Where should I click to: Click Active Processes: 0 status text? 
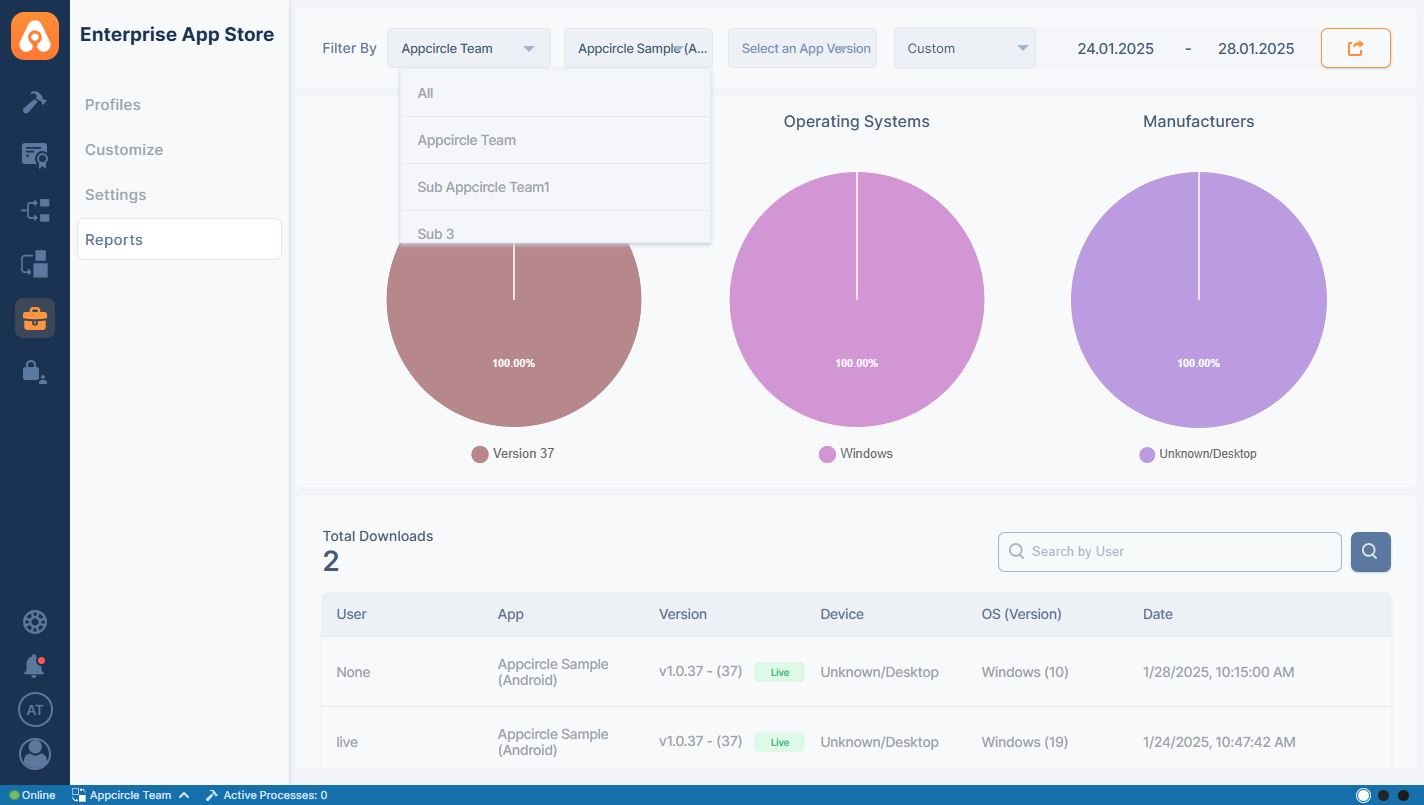click(275, 795)
